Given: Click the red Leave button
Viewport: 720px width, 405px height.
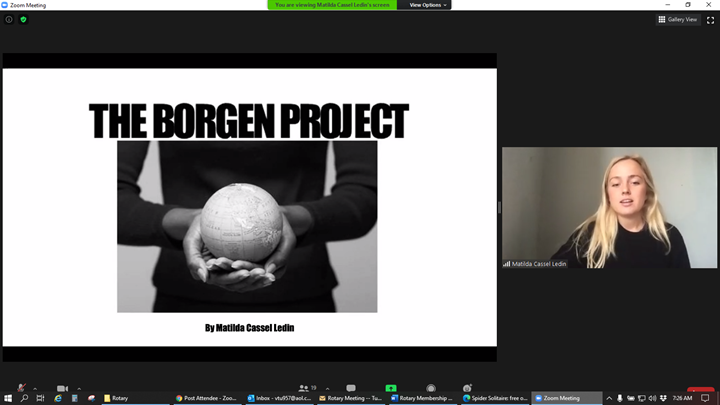Looking at the screenshot, I should [x=701, y=390].
